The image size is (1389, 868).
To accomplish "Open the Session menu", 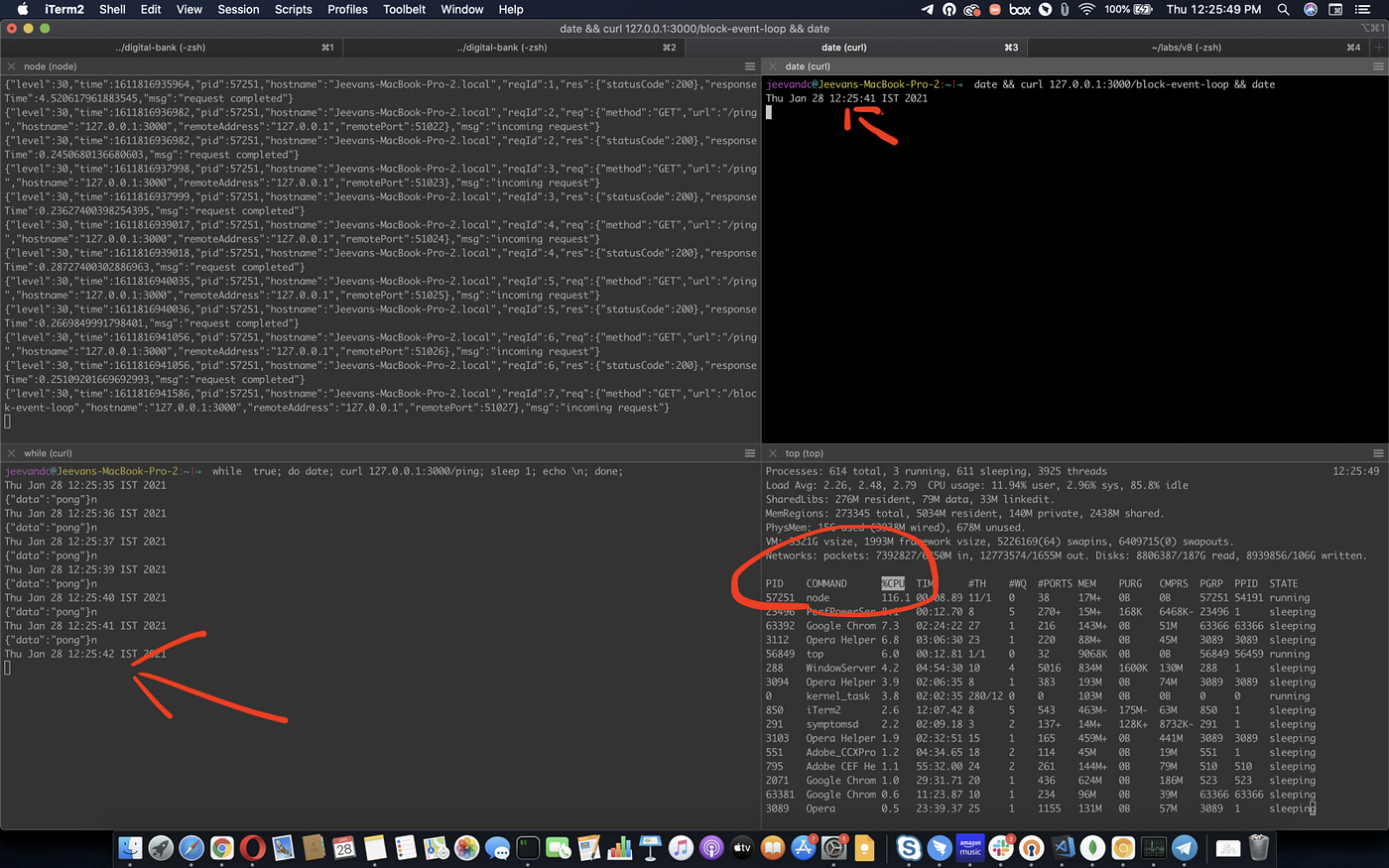I will [x=238, y=9].
